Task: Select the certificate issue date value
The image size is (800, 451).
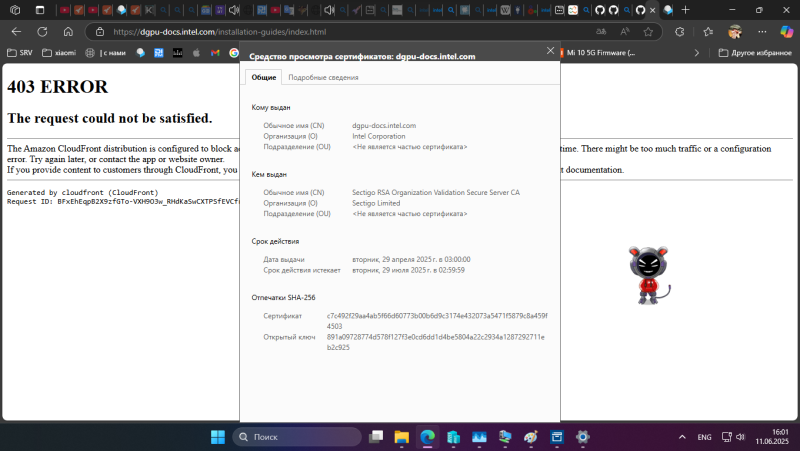Action: point(411,259)
